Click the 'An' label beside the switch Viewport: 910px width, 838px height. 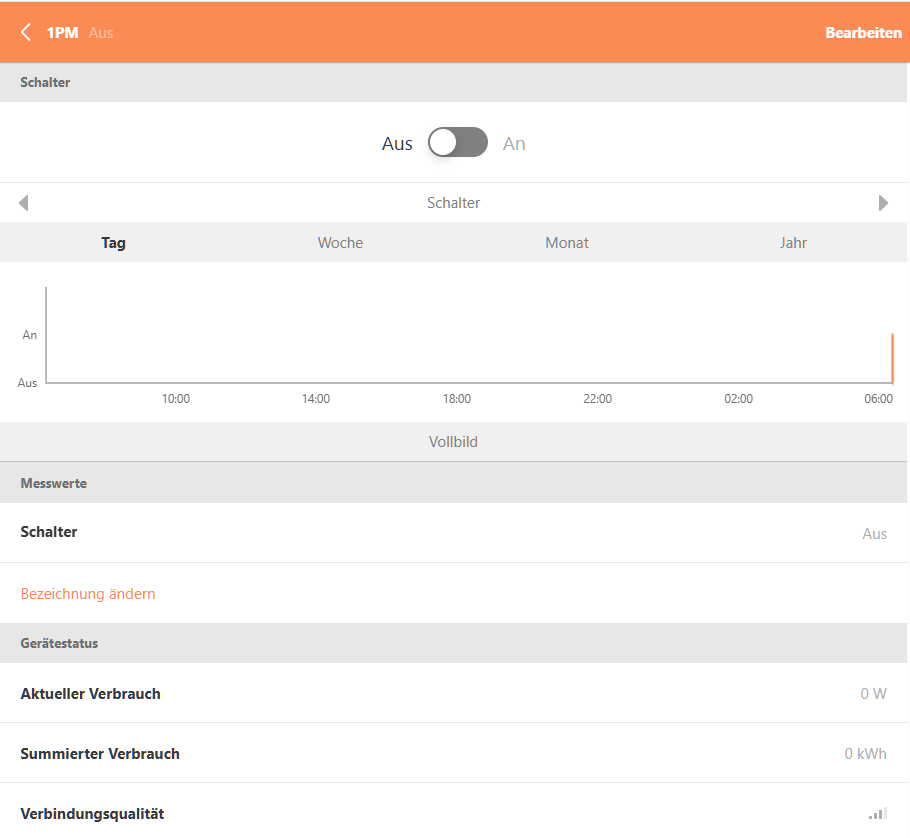coord(514,144)
